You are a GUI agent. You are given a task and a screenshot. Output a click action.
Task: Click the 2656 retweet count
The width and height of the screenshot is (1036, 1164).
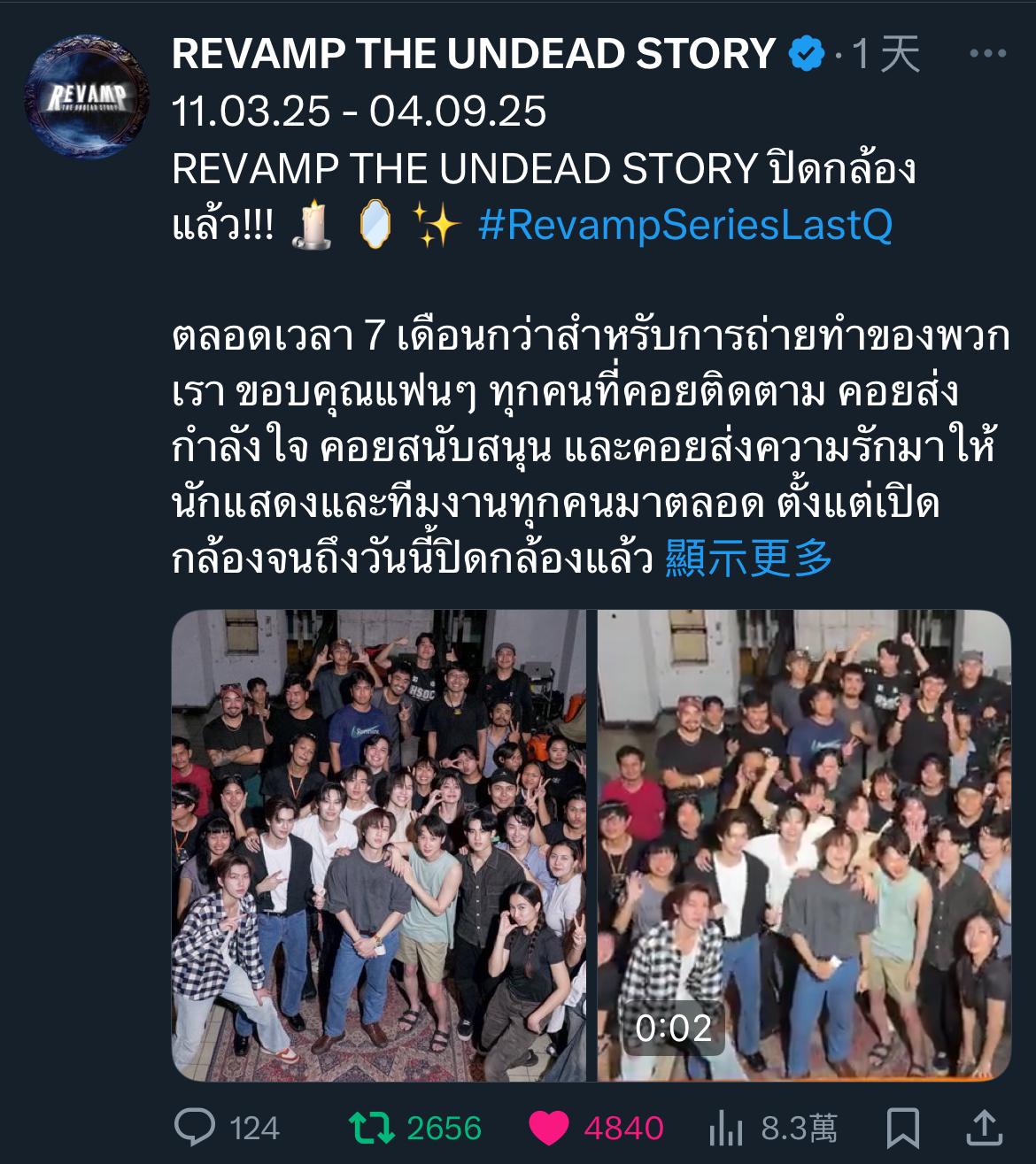coord(445,1129)
